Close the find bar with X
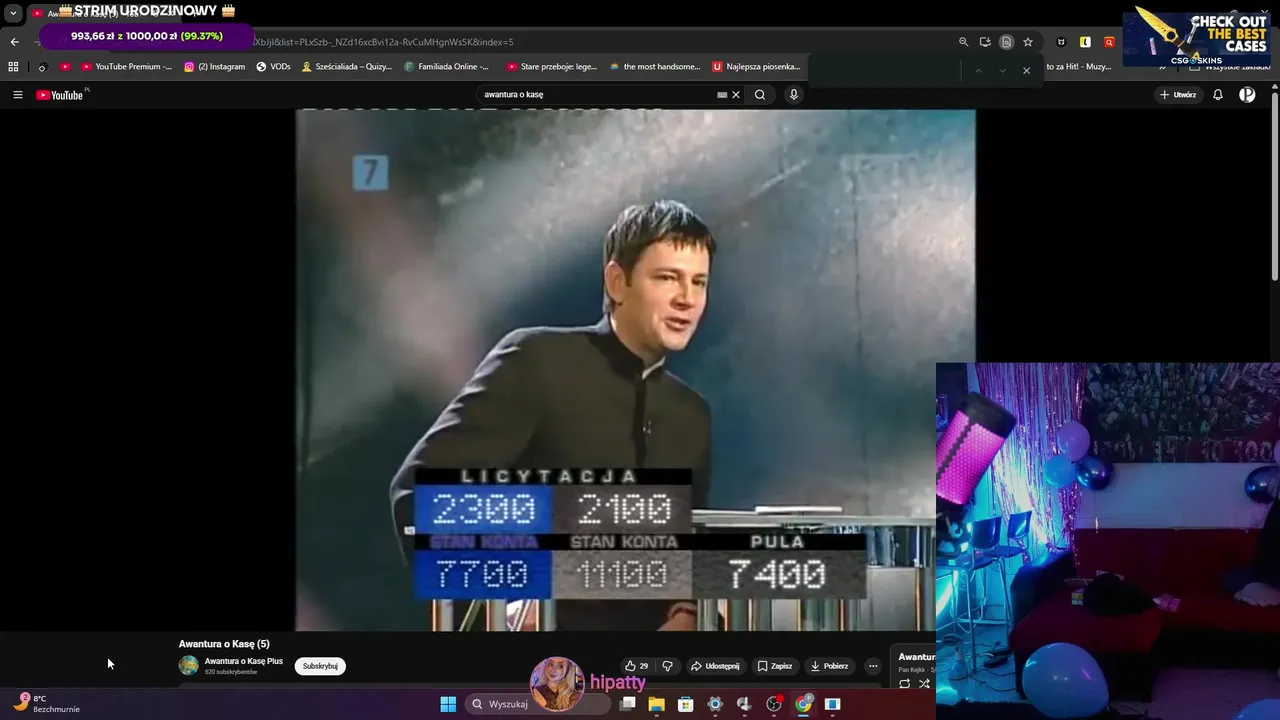The width and height of the screenshot is (1280, 720). point(1026,71)
